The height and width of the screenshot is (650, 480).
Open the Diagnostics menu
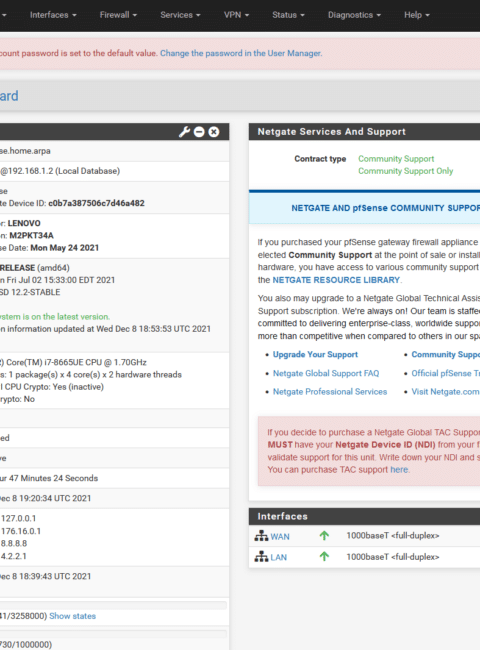354,15
